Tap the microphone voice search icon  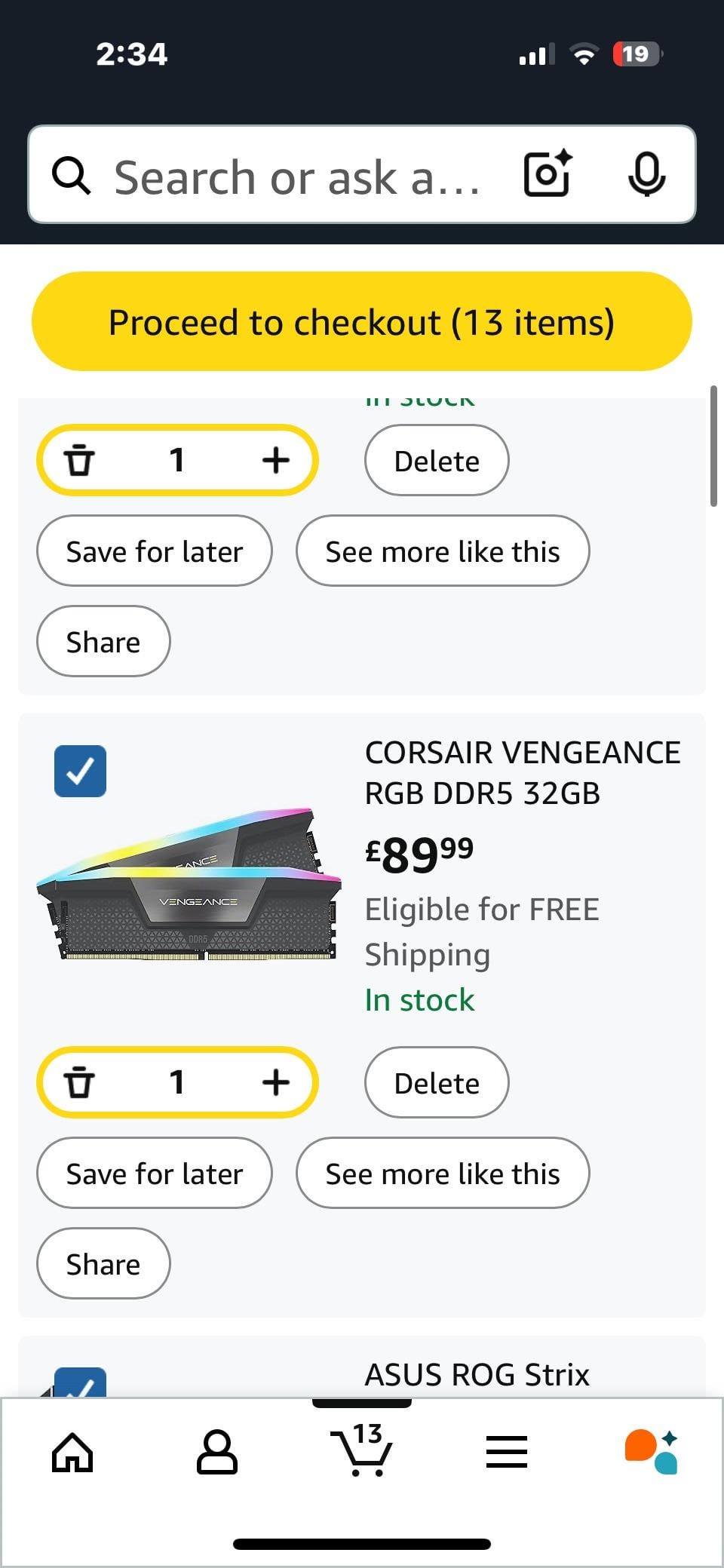(x=646, y=174)
